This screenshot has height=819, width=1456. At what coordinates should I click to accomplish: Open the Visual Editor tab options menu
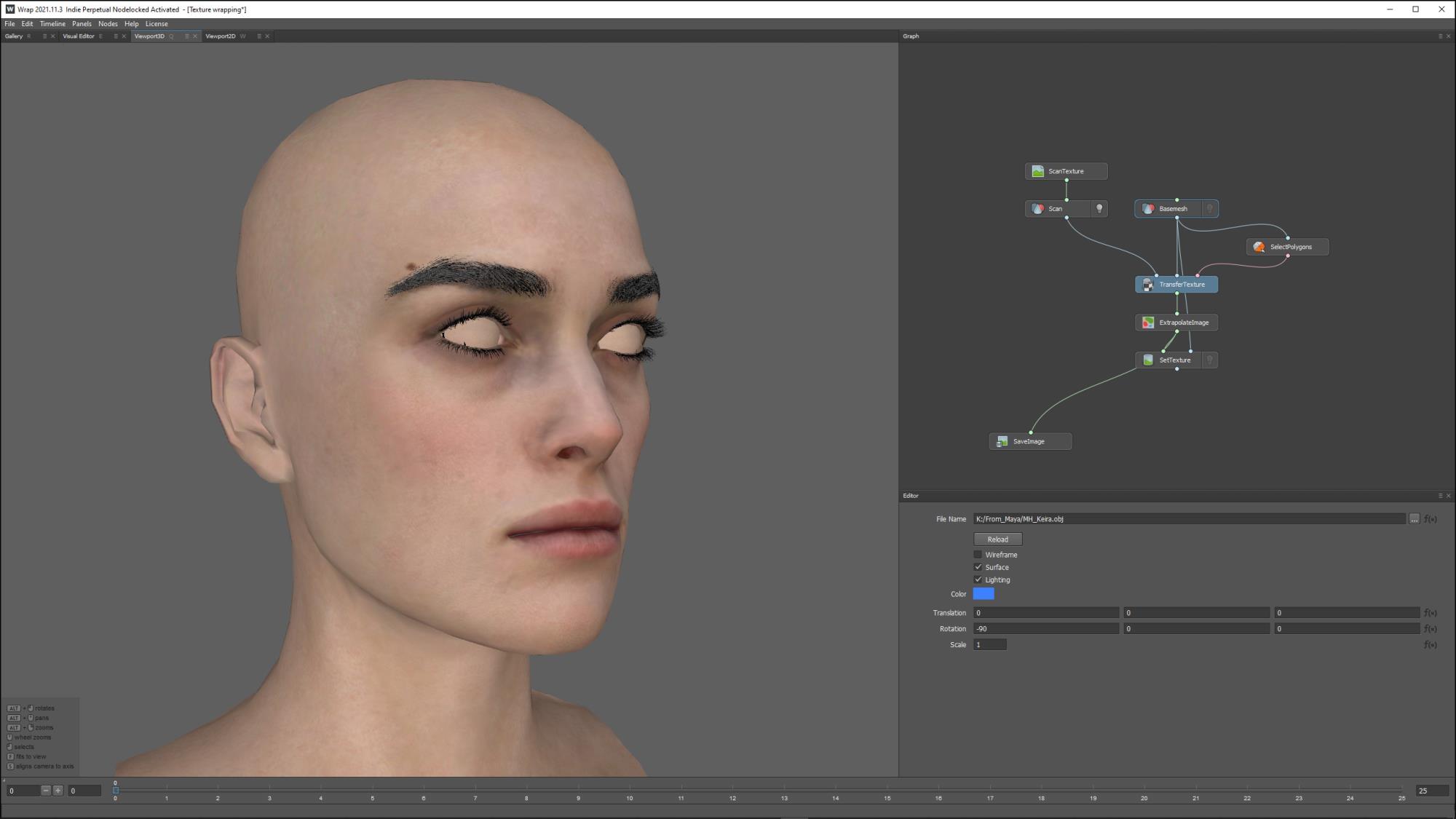click(x=116, y=36)
